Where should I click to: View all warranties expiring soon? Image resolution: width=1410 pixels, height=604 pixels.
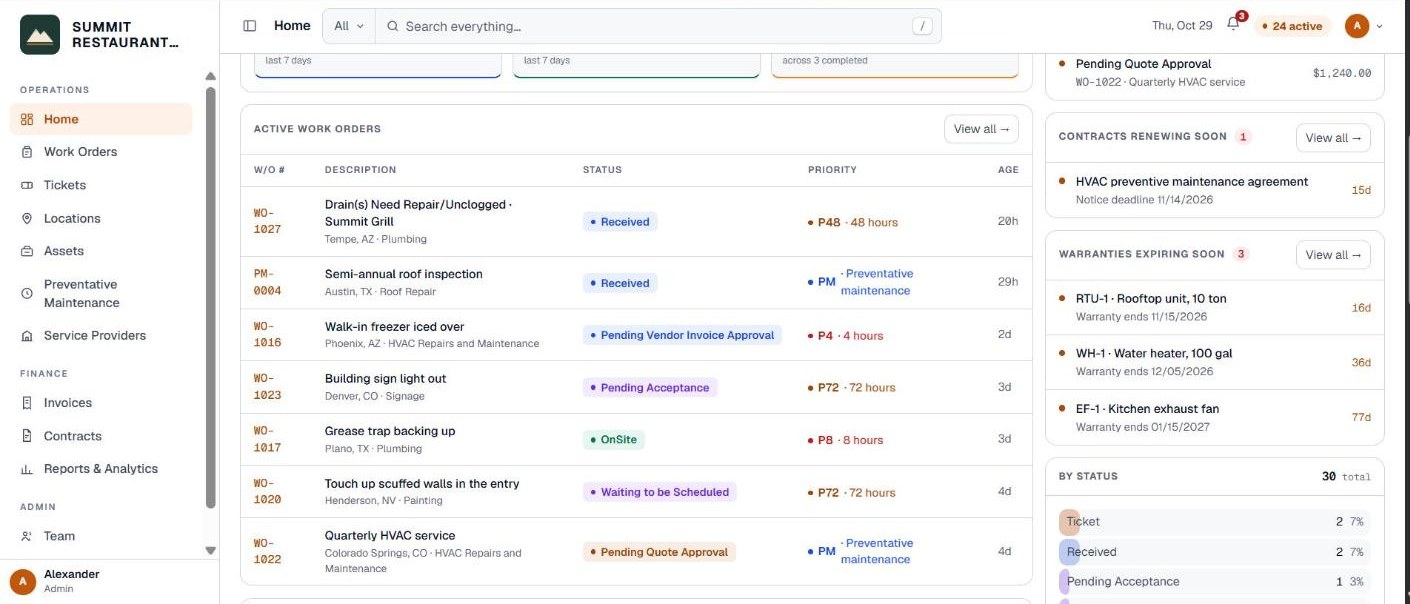click(x=1333, y=255)
